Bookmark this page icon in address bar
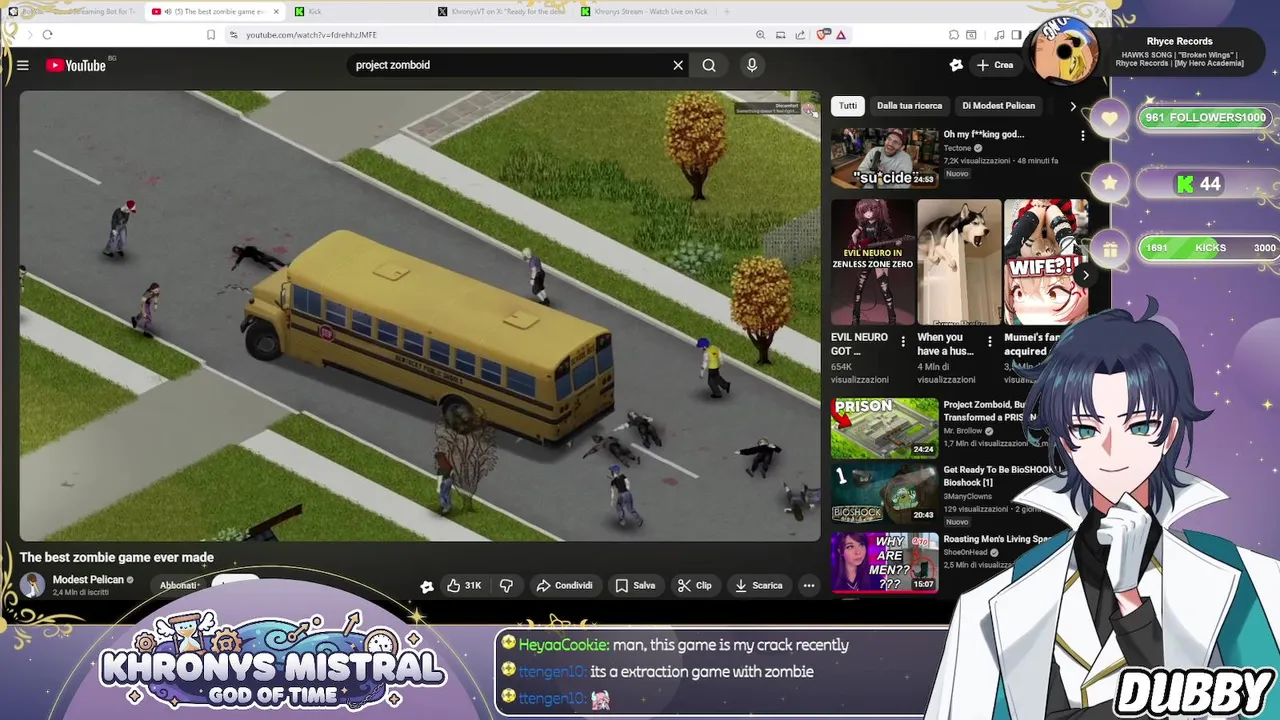The height and width of the screenshot is (720, 1280). [211, 35]
